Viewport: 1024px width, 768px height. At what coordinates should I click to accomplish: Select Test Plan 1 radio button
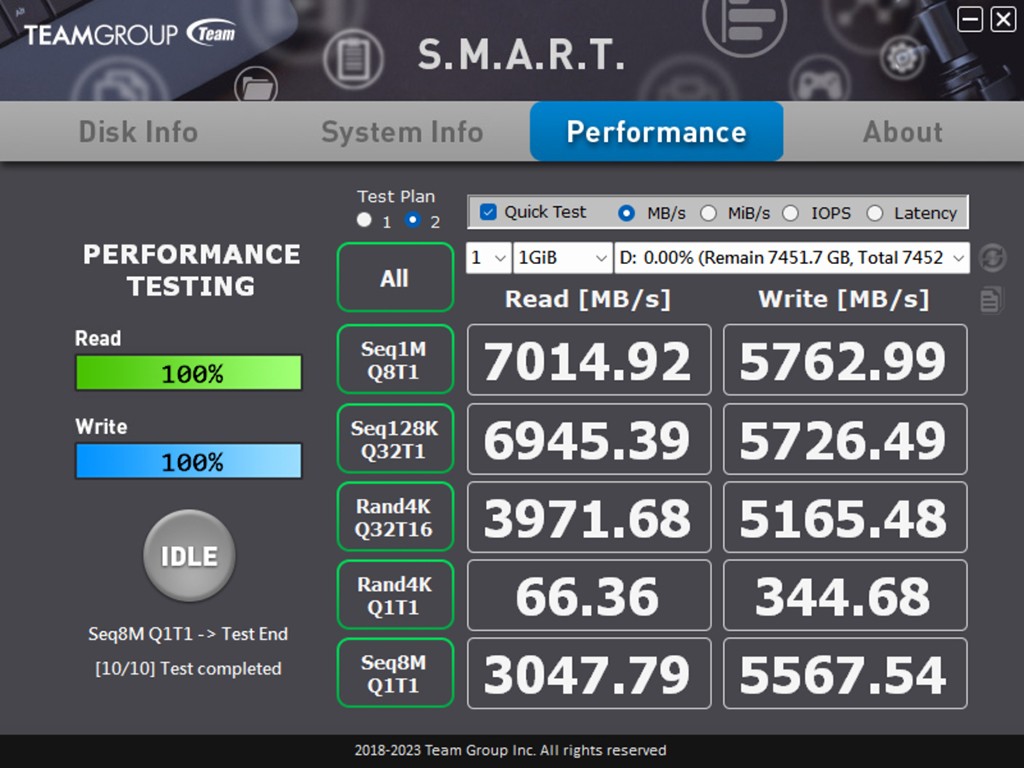click(364, 220)
